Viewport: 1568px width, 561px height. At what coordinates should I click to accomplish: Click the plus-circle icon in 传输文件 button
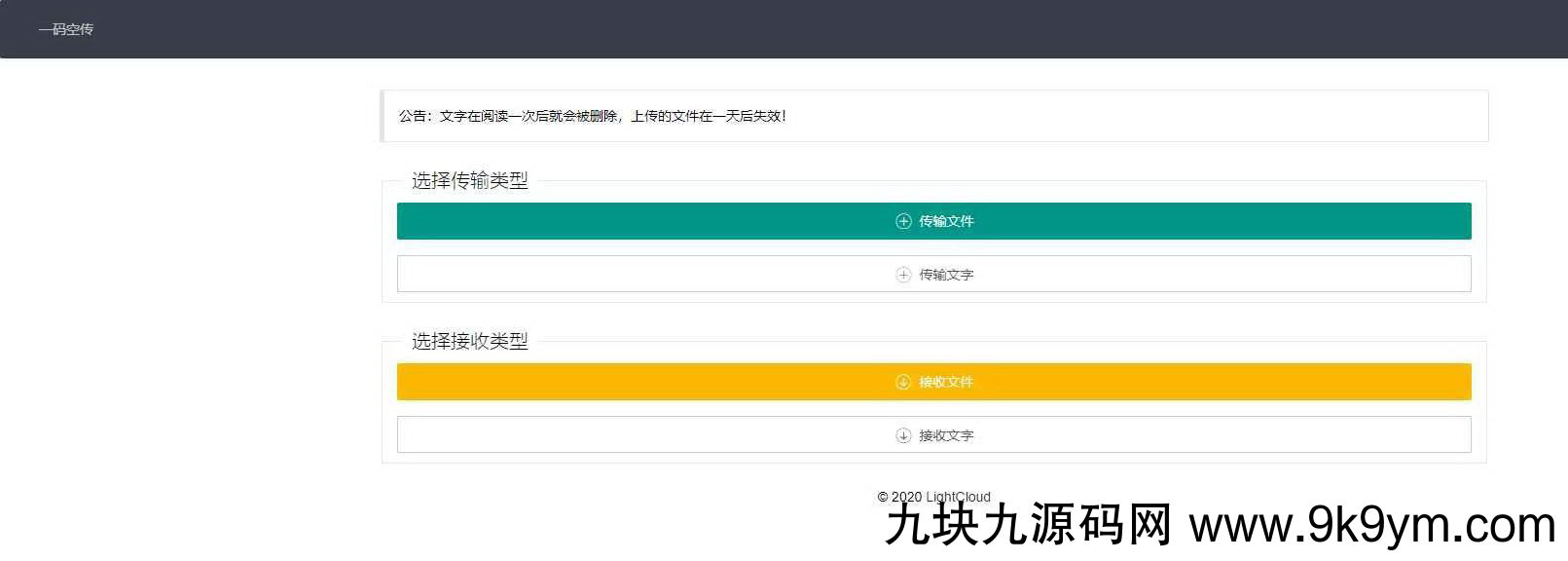click(x=903, y=221)
